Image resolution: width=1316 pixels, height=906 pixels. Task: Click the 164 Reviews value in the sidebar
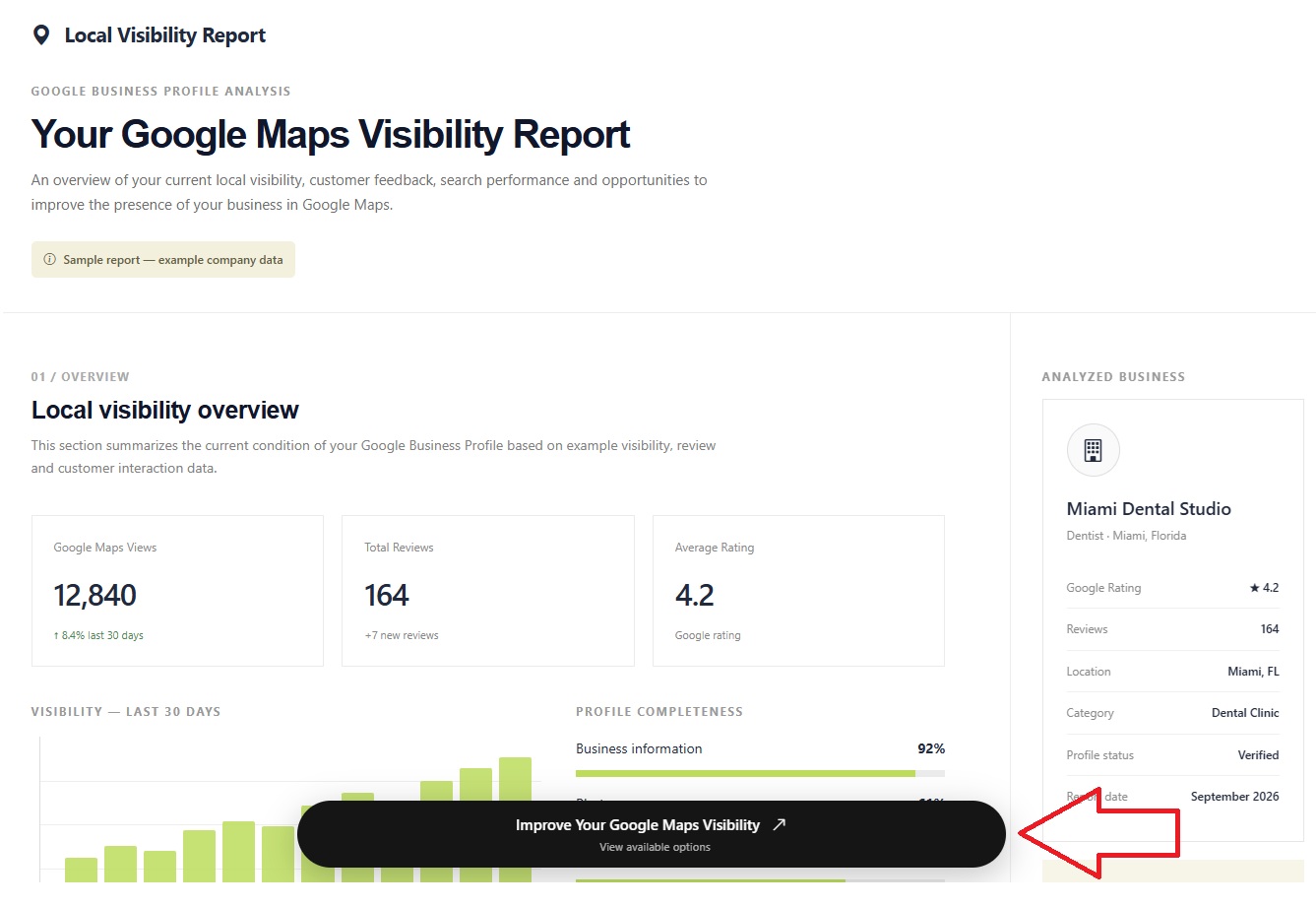1270,629
